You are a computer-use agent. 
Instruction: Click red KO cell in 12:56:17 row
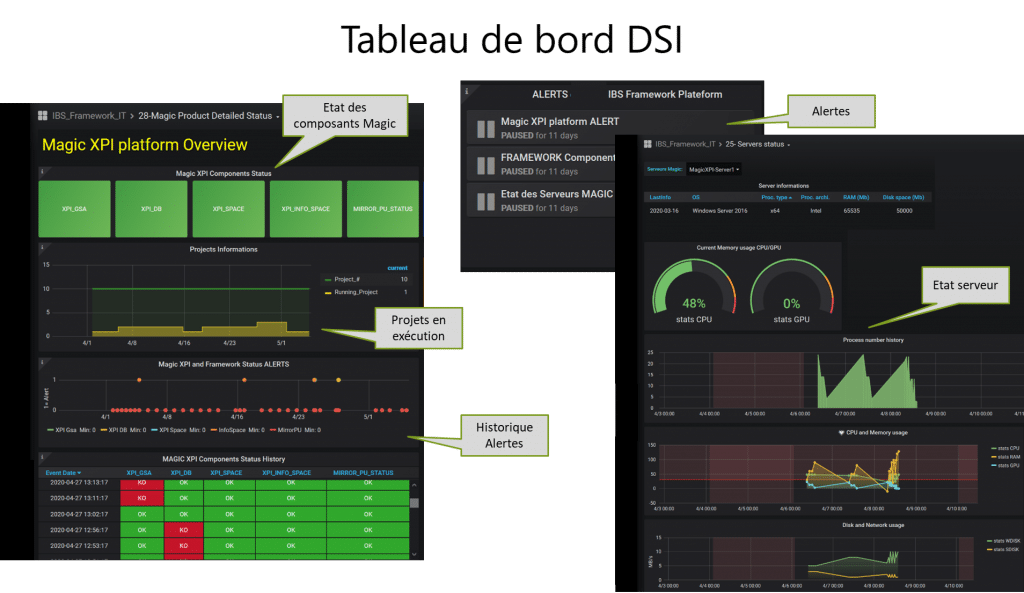[184, 530]
